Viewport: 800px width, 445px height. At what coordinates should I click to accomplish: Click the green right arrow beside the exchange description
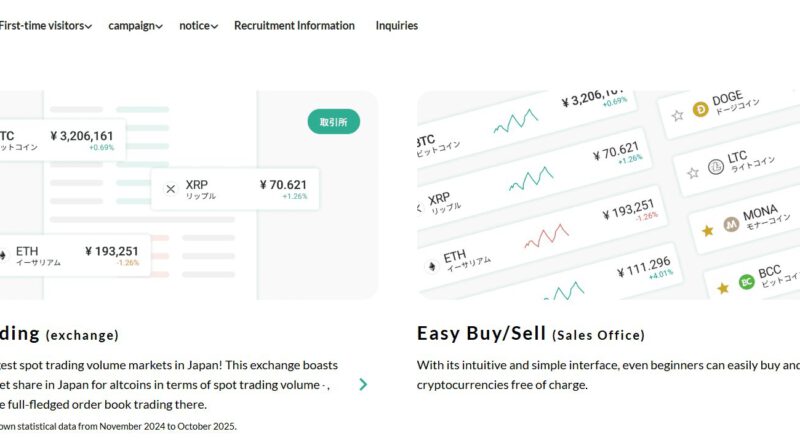pyautogui.click(x=363, y=384)
